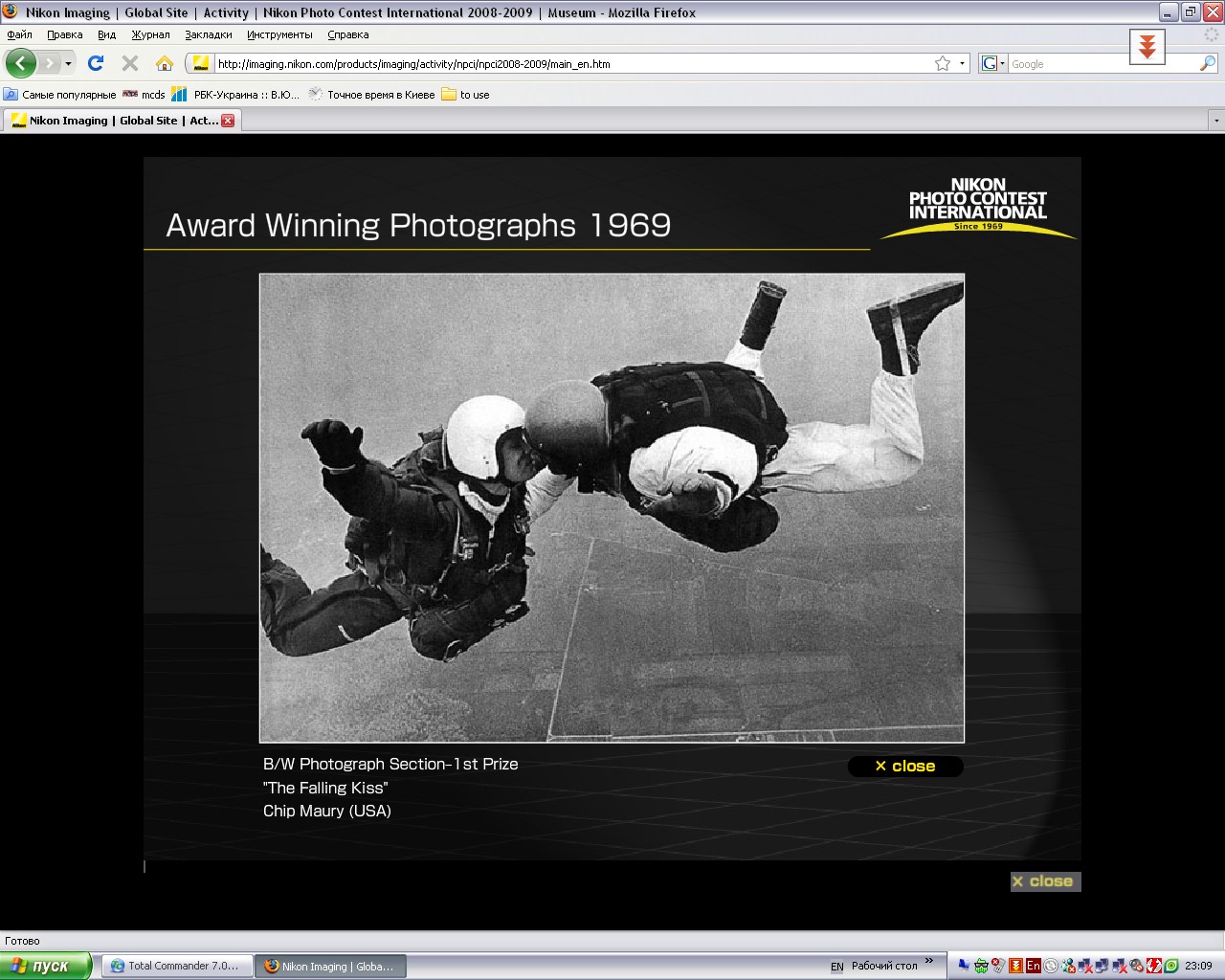
Task: Click the blue monitor tray icon
Action: pos(964,966)
